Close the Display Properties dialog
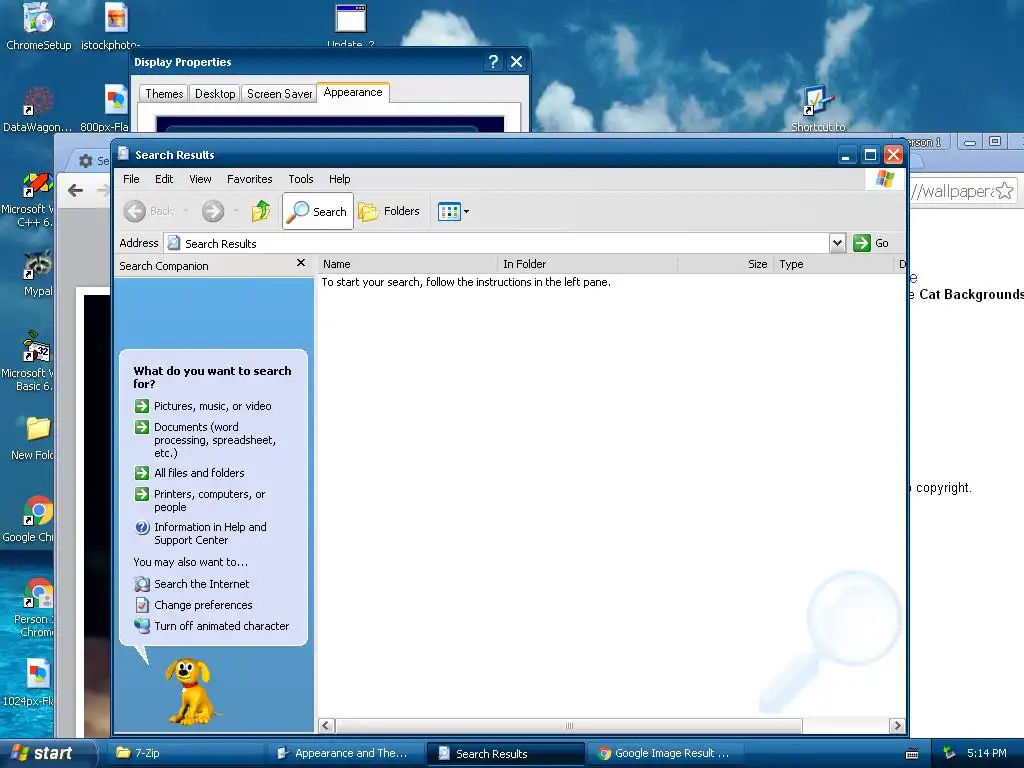 [x=516, y=62]
